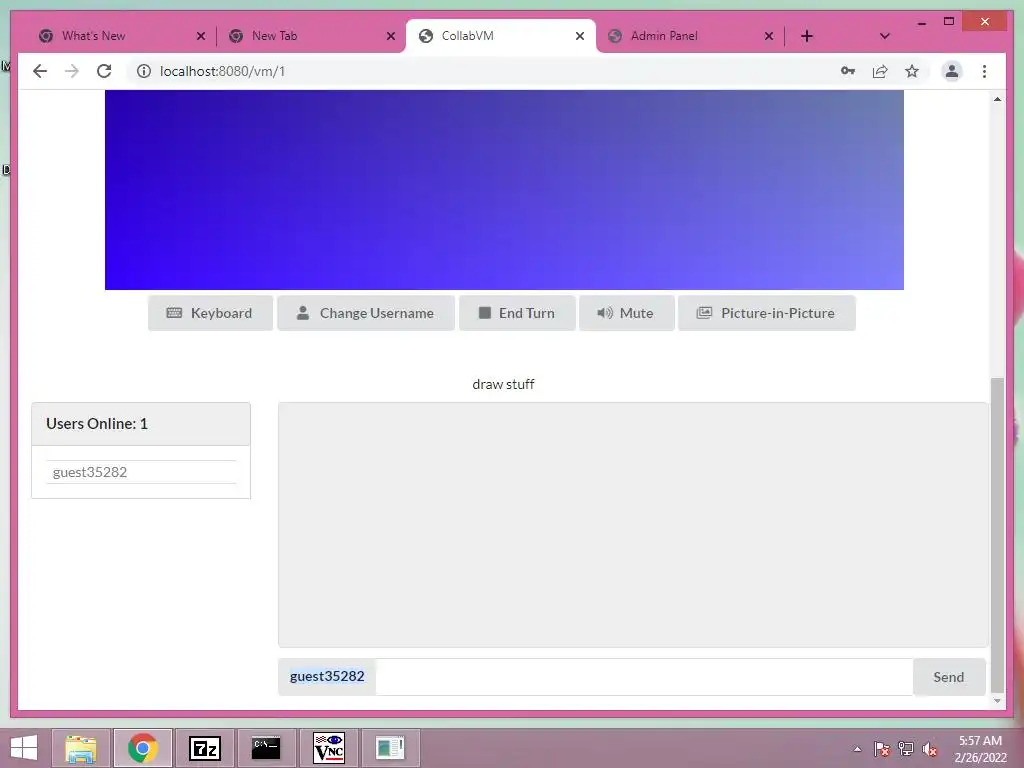Viewport: 1024px width, 768px height.
Task: Open the on-screen Keyboard button
Action: pyautogui.click(x=210, y=313)
